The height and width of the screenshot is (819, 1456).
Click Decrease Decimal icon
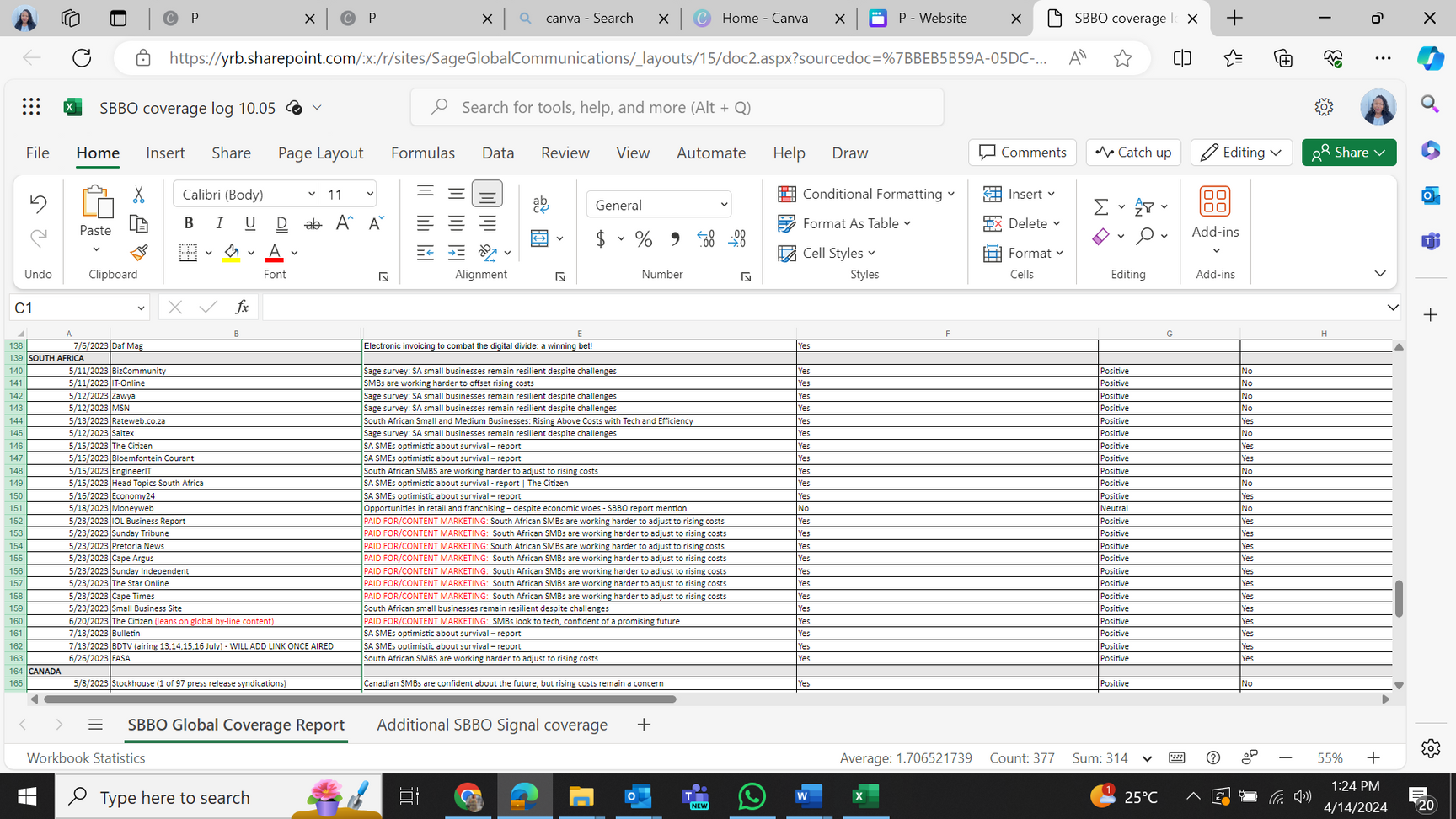[737, 239]
